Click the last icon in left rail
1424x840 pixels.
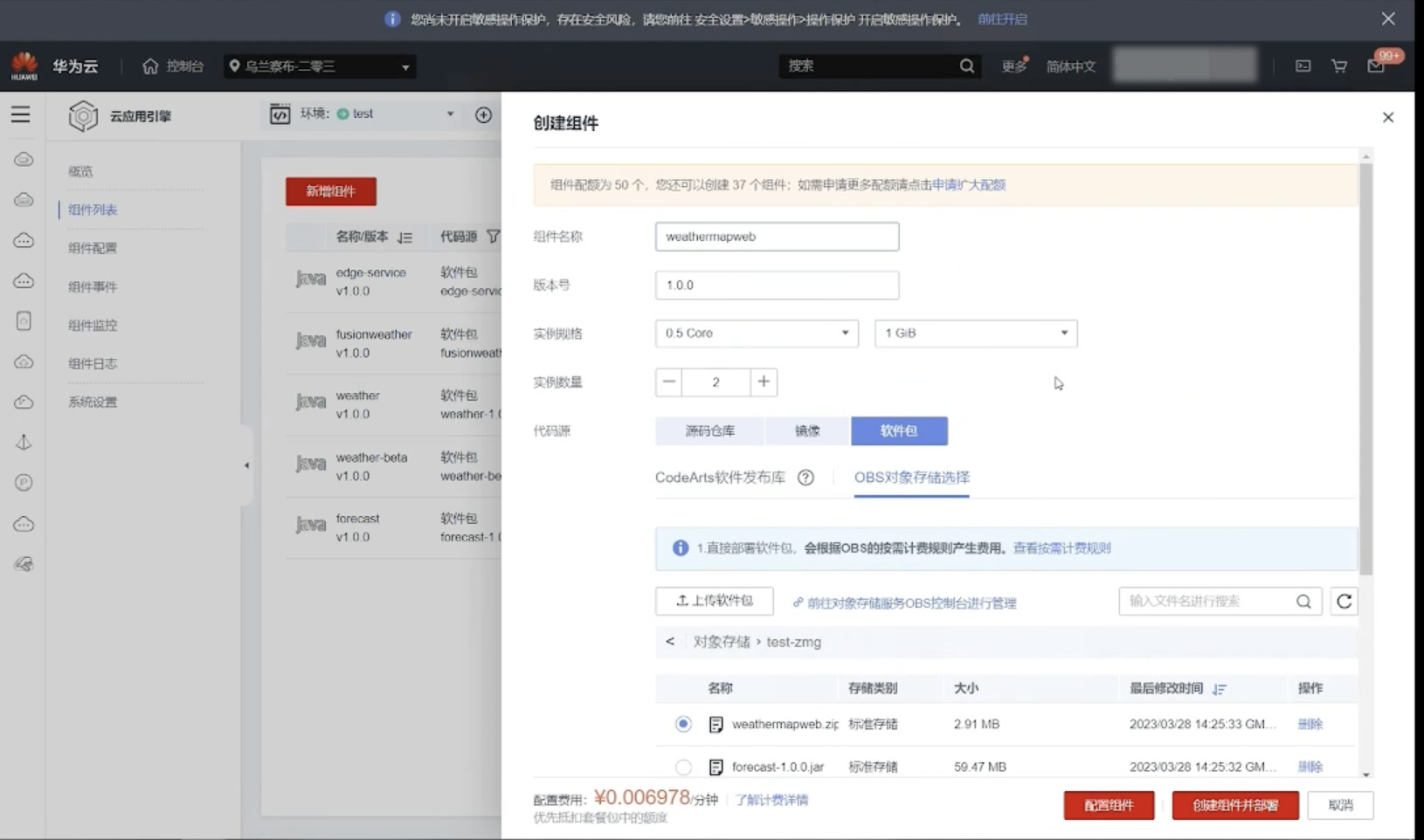pos(24,564)
